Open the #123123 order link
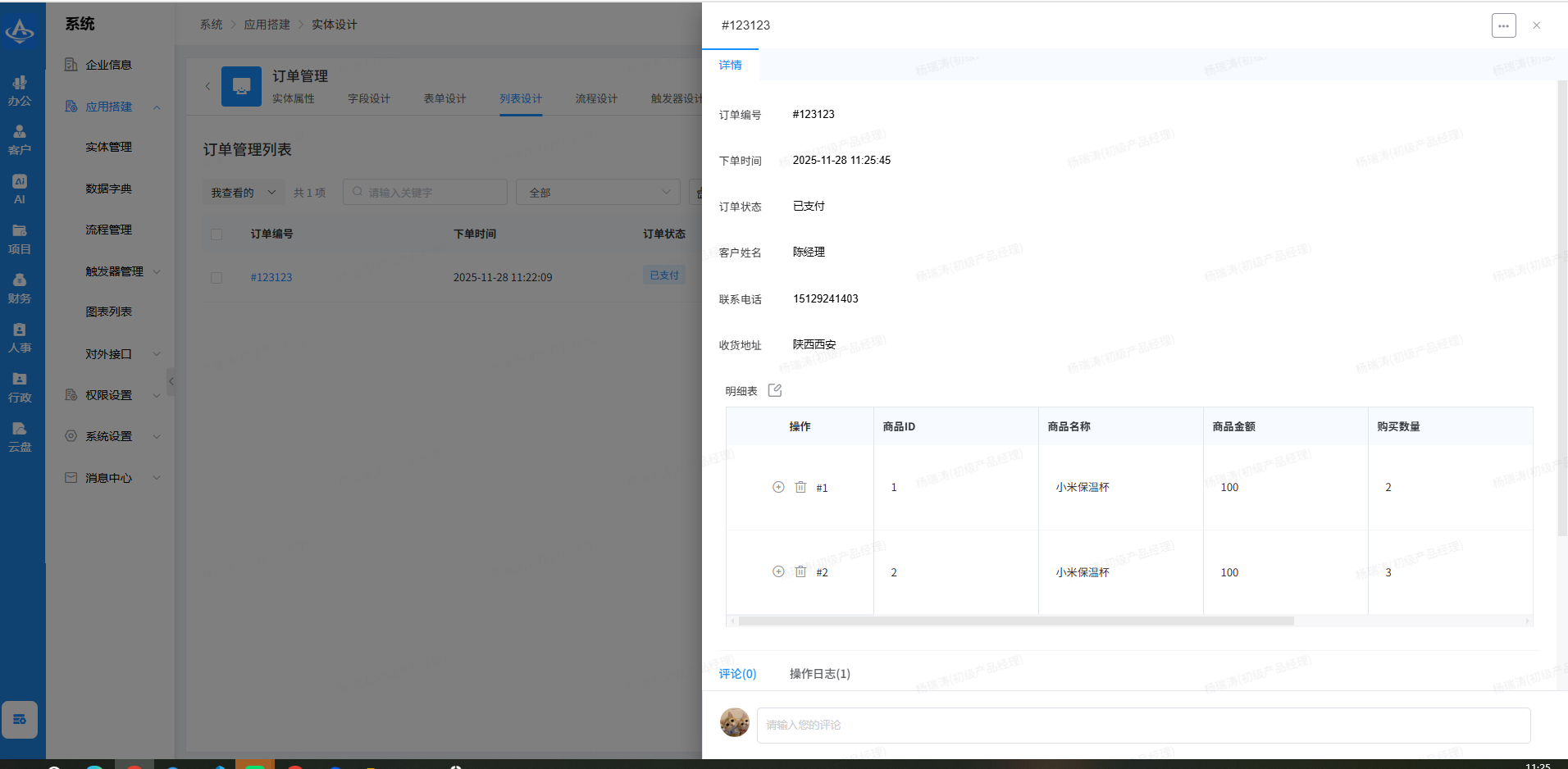 tap(271, 278)
